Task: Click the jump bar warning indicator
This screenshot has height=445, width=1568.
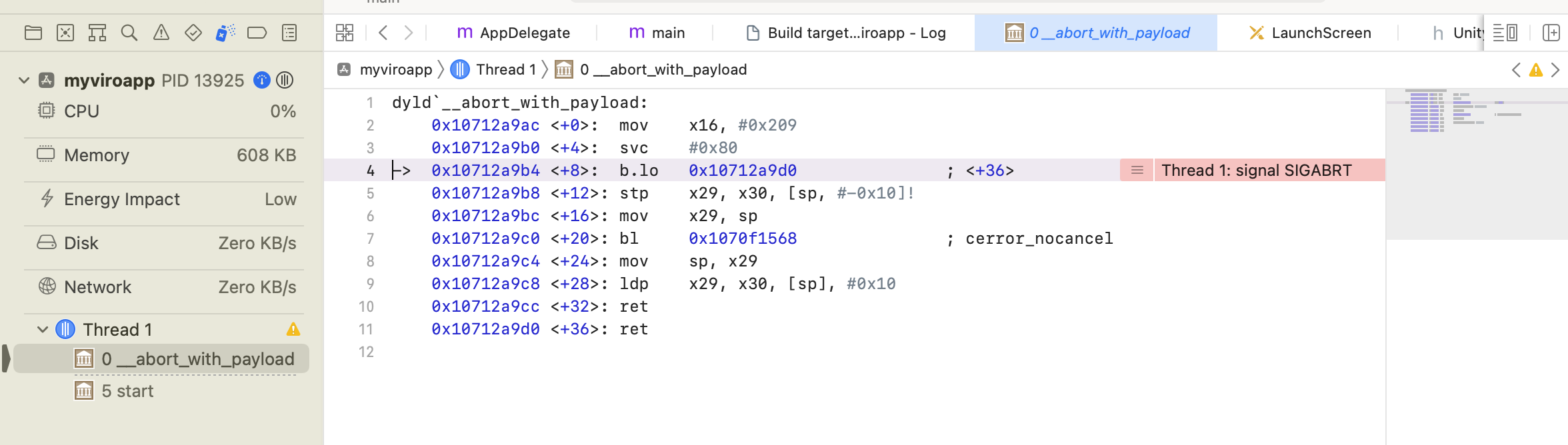Action: [1536, 70]
